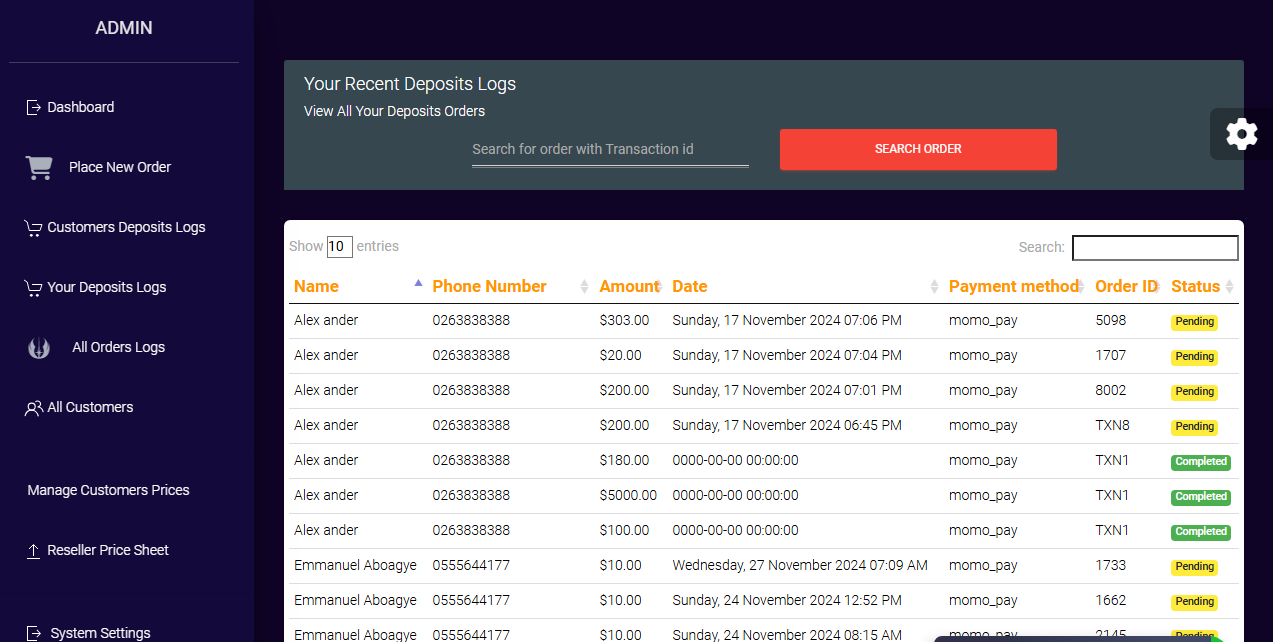The height and width of the screenshot is (642, 1273).
Task: Click order ID 5098
Action: pos(1110,320)
